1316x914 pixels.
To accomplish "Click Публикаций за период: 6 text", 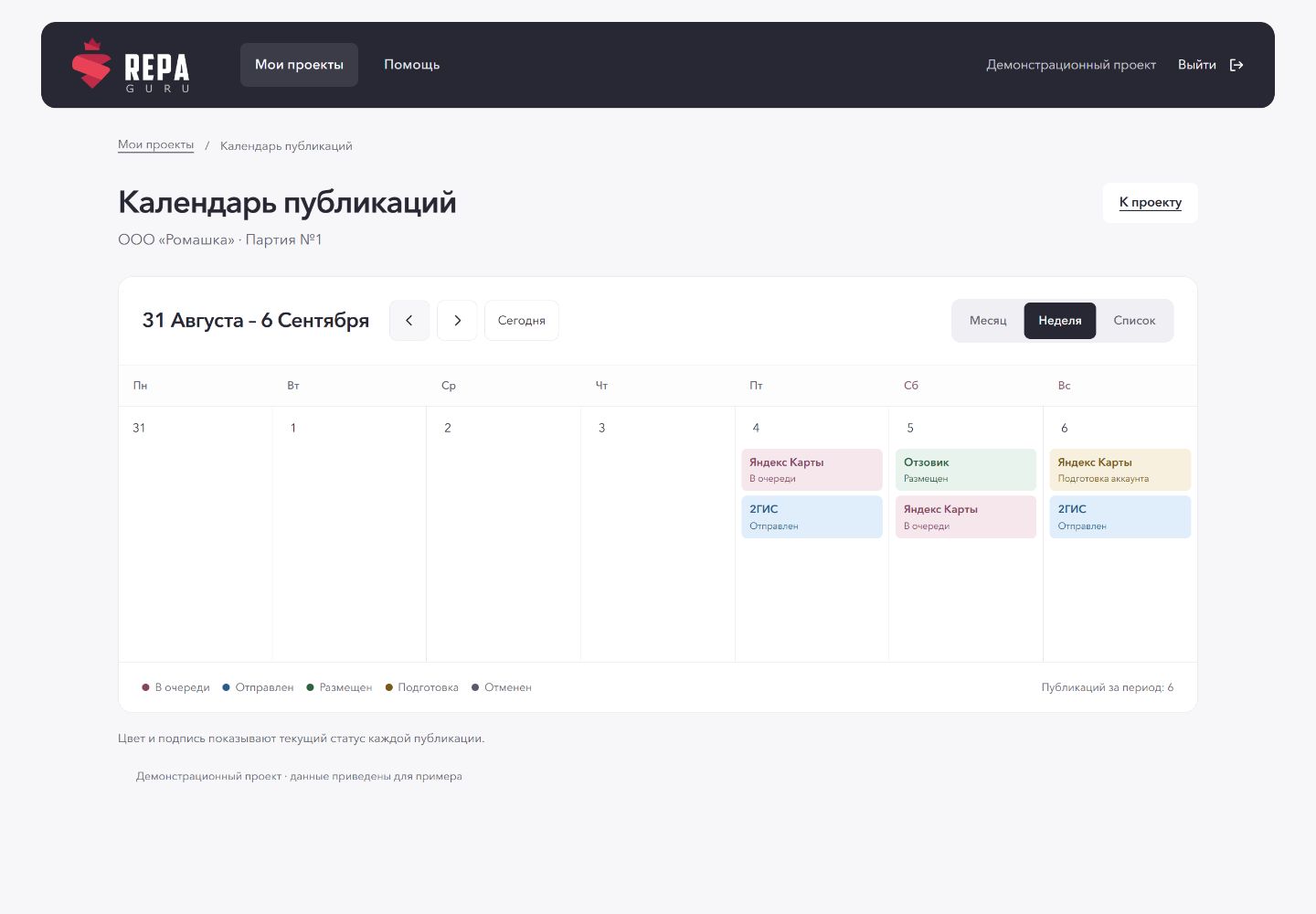I will (1107, 687).
